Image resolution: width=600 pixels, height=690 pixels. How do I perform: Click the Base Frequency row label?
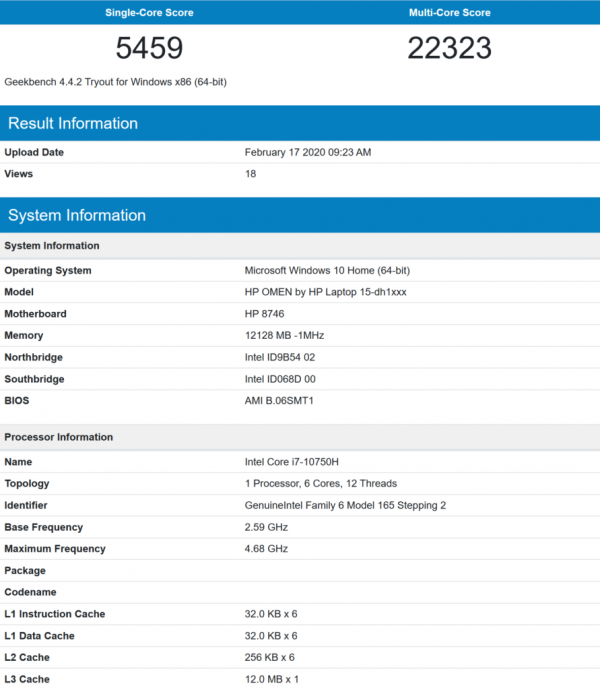point(44,527)
